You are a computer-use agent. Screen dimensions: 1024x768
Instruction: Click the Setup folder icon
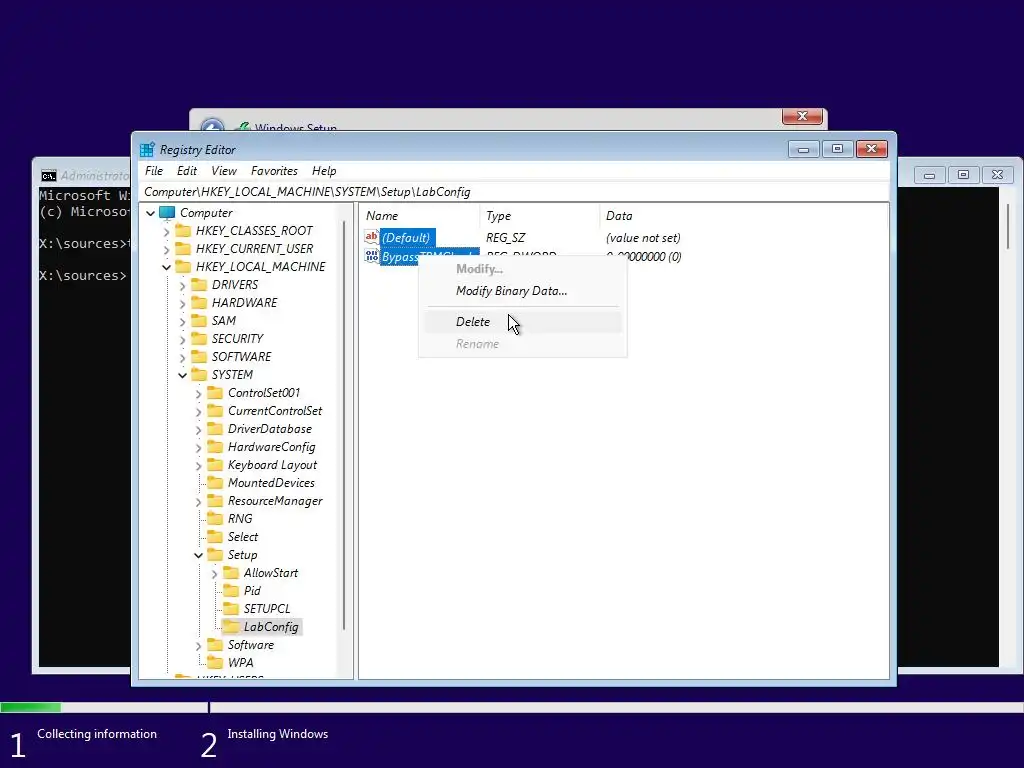tap(215, 554)
